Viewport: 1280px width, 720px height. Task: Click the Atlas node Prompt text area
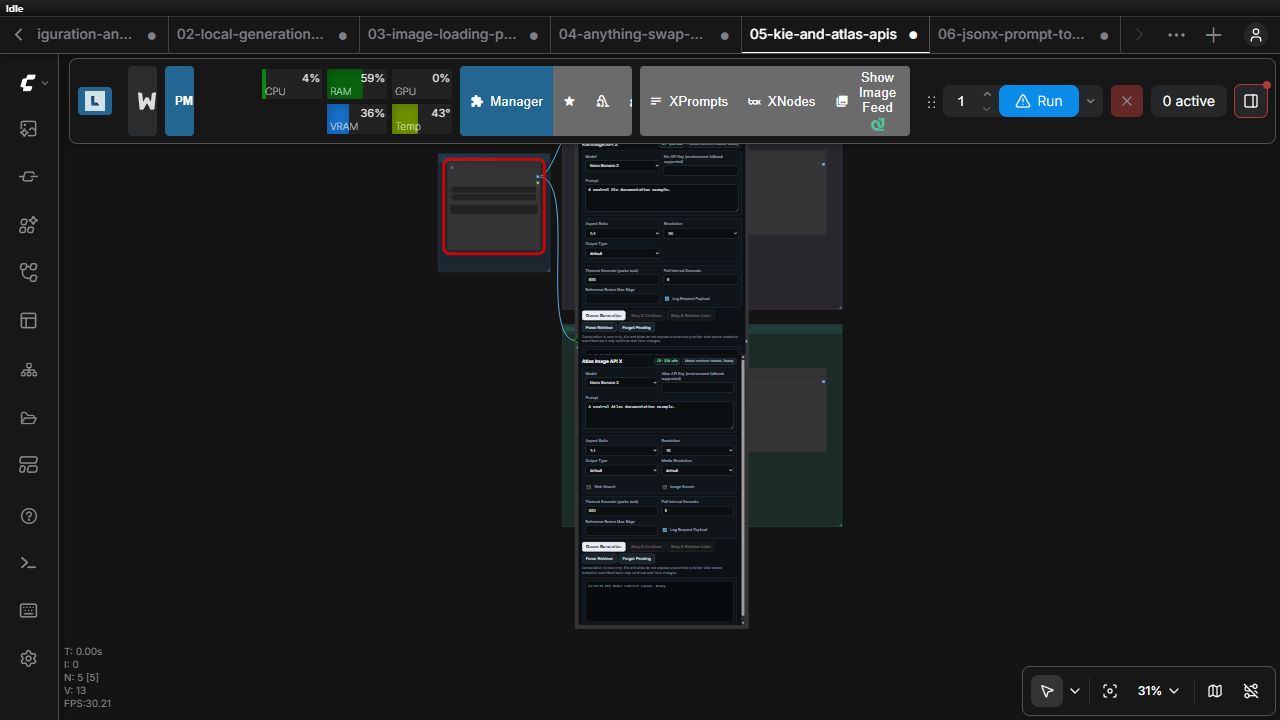(x=659, y=415)
